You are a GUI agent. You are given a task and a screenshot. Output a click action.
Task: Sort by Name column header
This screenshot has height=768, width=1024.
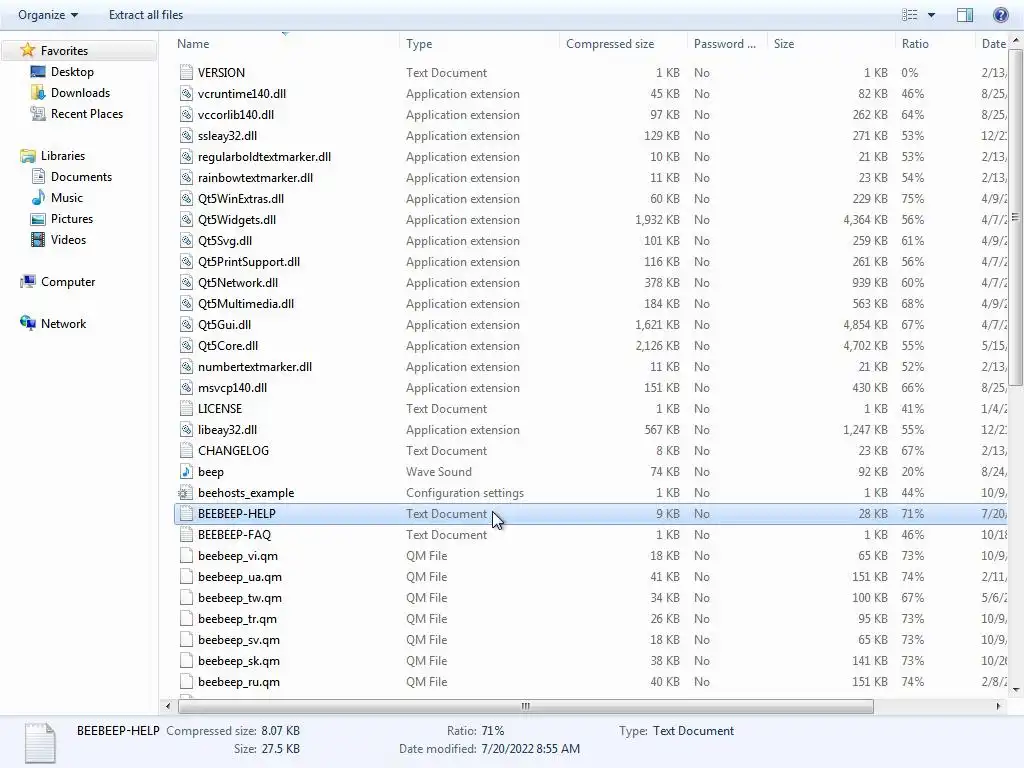[193, 44]
